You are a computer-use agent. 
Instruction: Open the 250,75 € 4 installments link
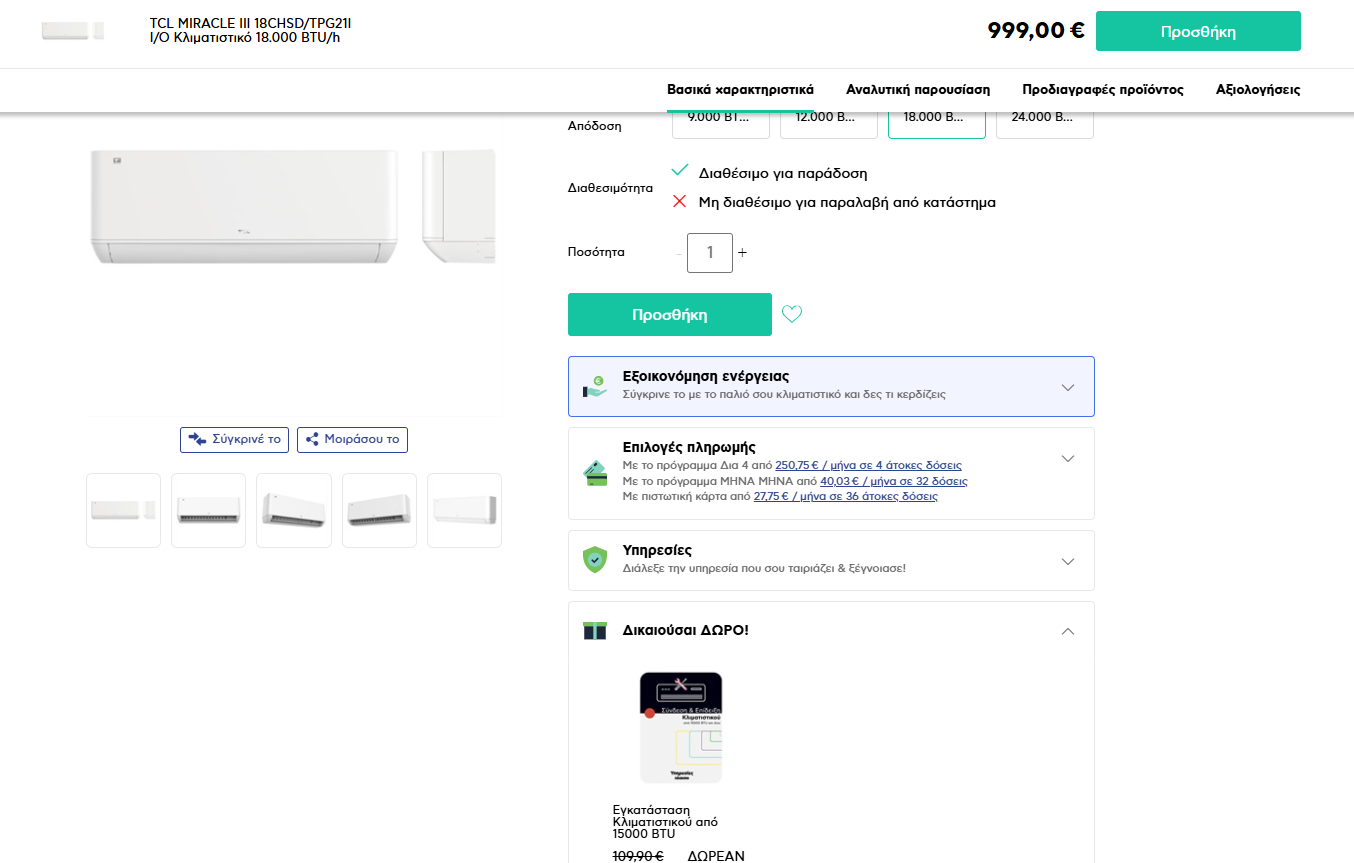(x=868, y=466)
